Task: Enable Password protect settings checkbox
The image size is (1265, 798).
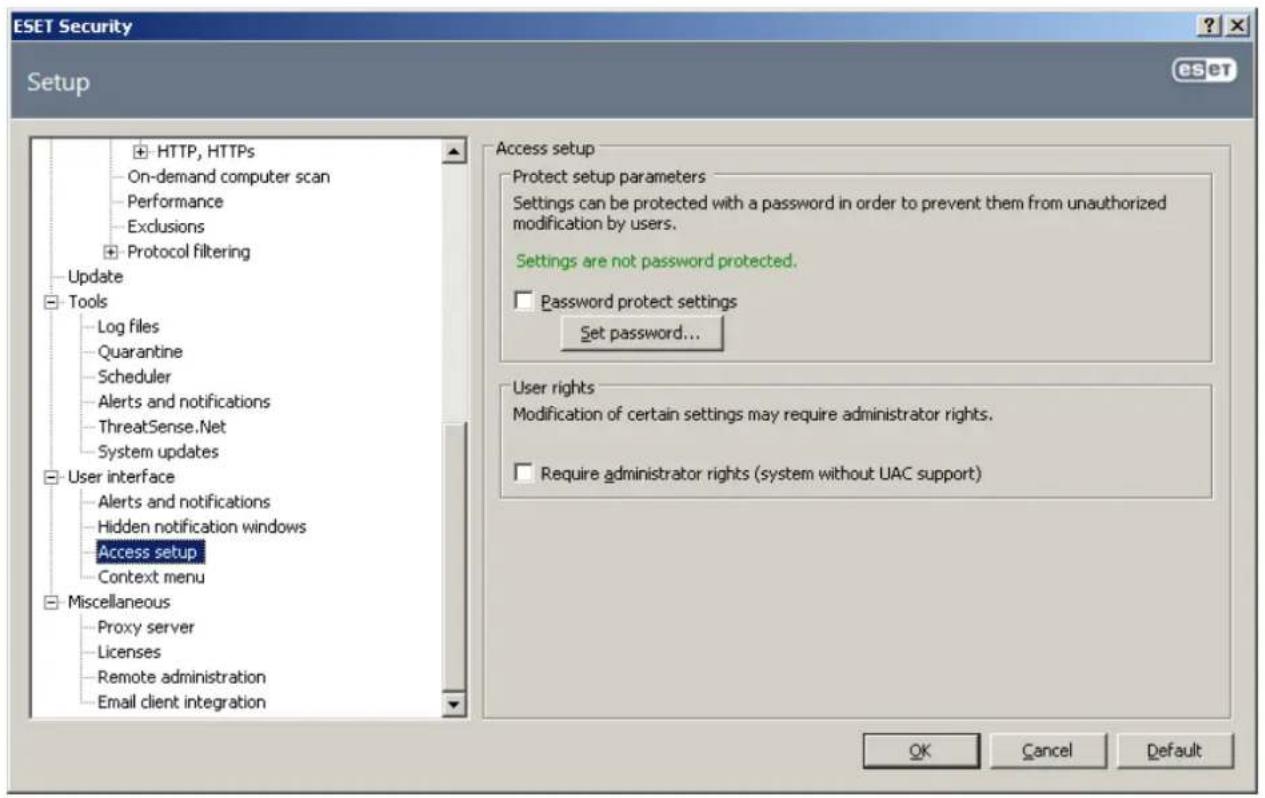Action: (x=524, y=301)
